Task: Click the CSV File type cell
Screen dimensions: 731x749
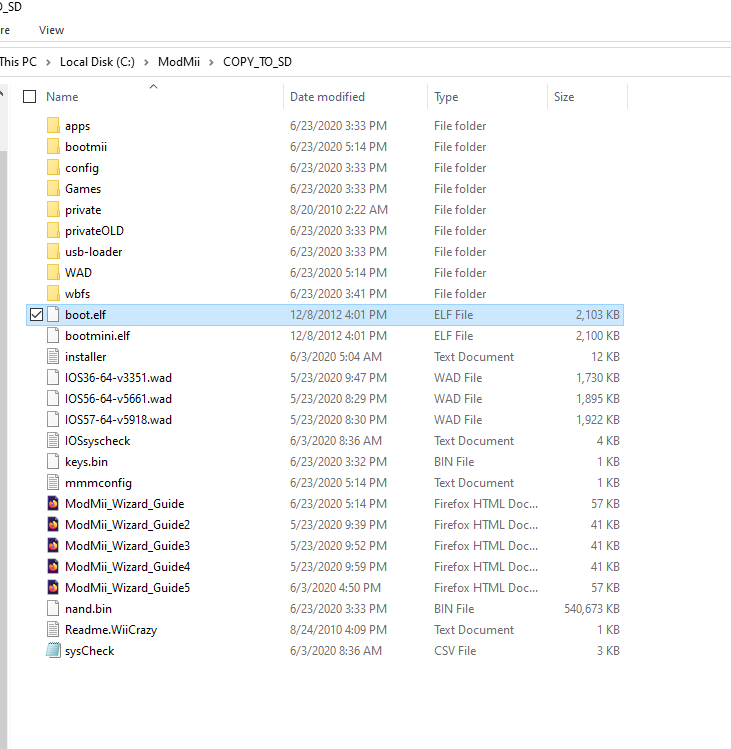Action: (455, 651)
